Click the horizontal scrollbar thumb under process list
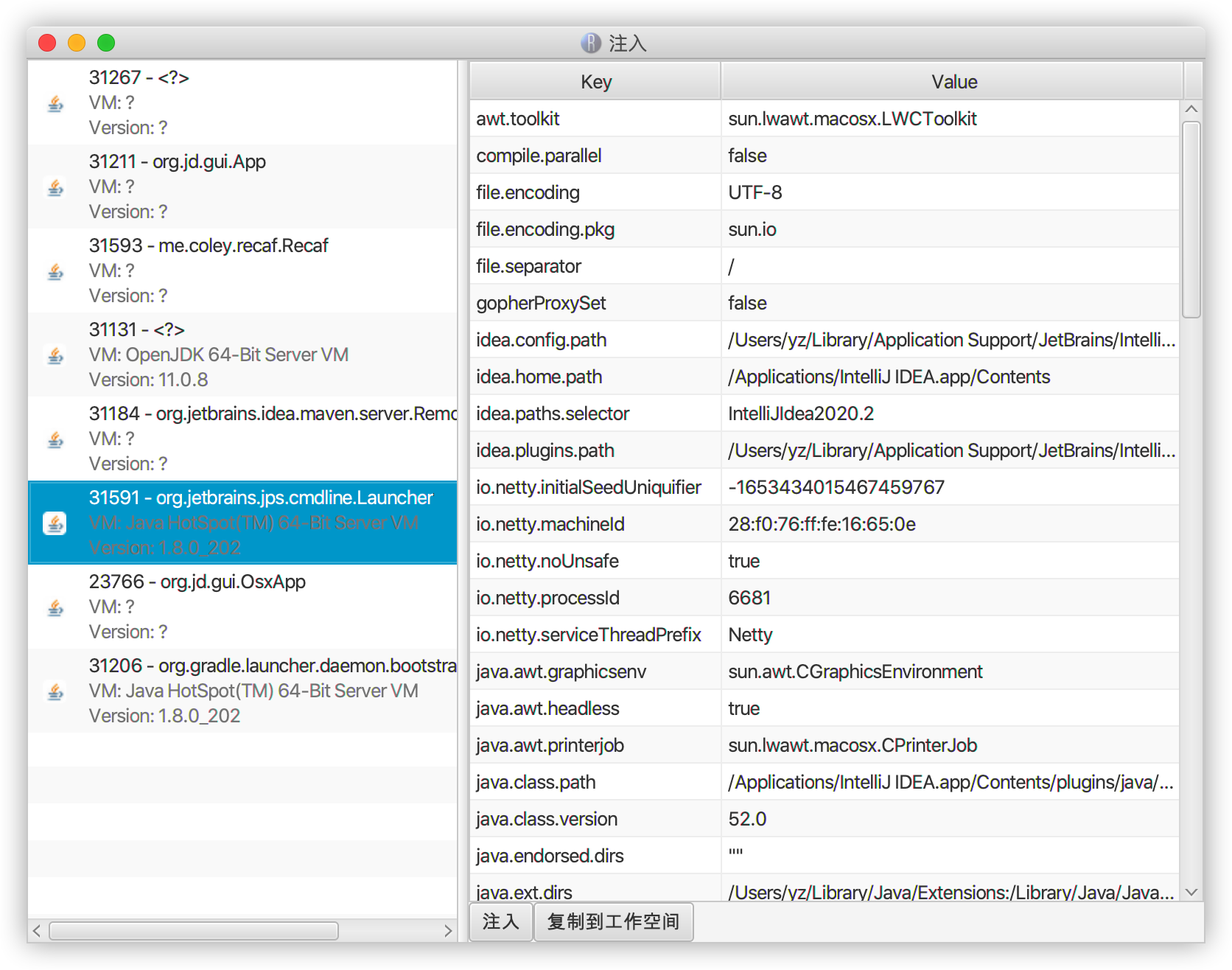Image resolution: width=1232 pixels, height=970 pixels. [194, 931]
